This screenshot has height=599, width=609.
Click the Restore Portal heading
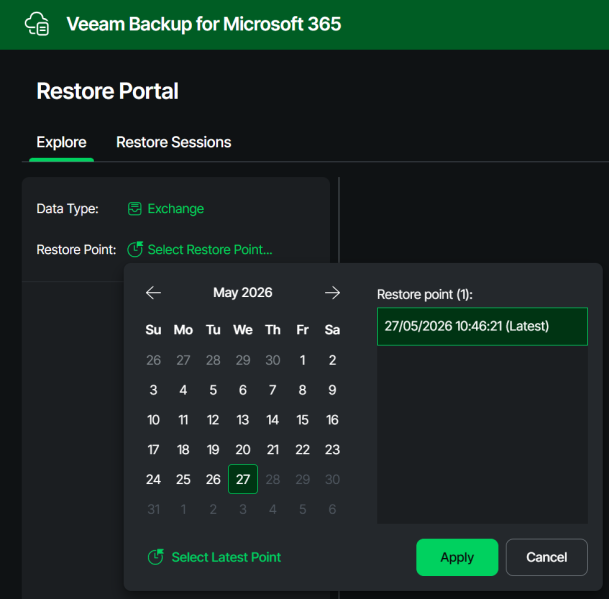(107, 91)
